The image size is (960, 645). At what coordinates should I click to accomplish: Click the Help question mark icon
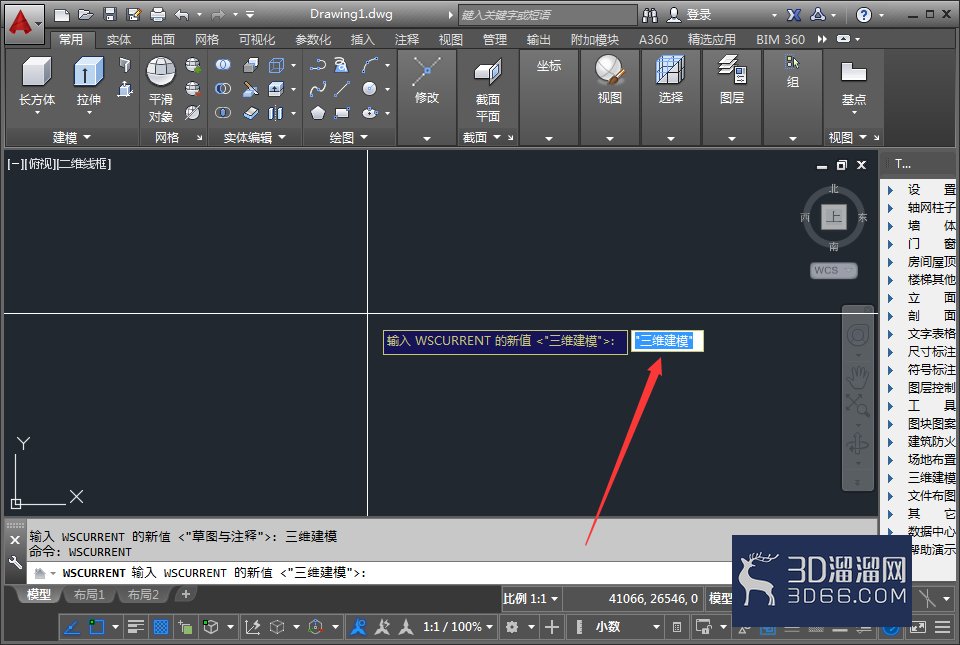(863, 15)
